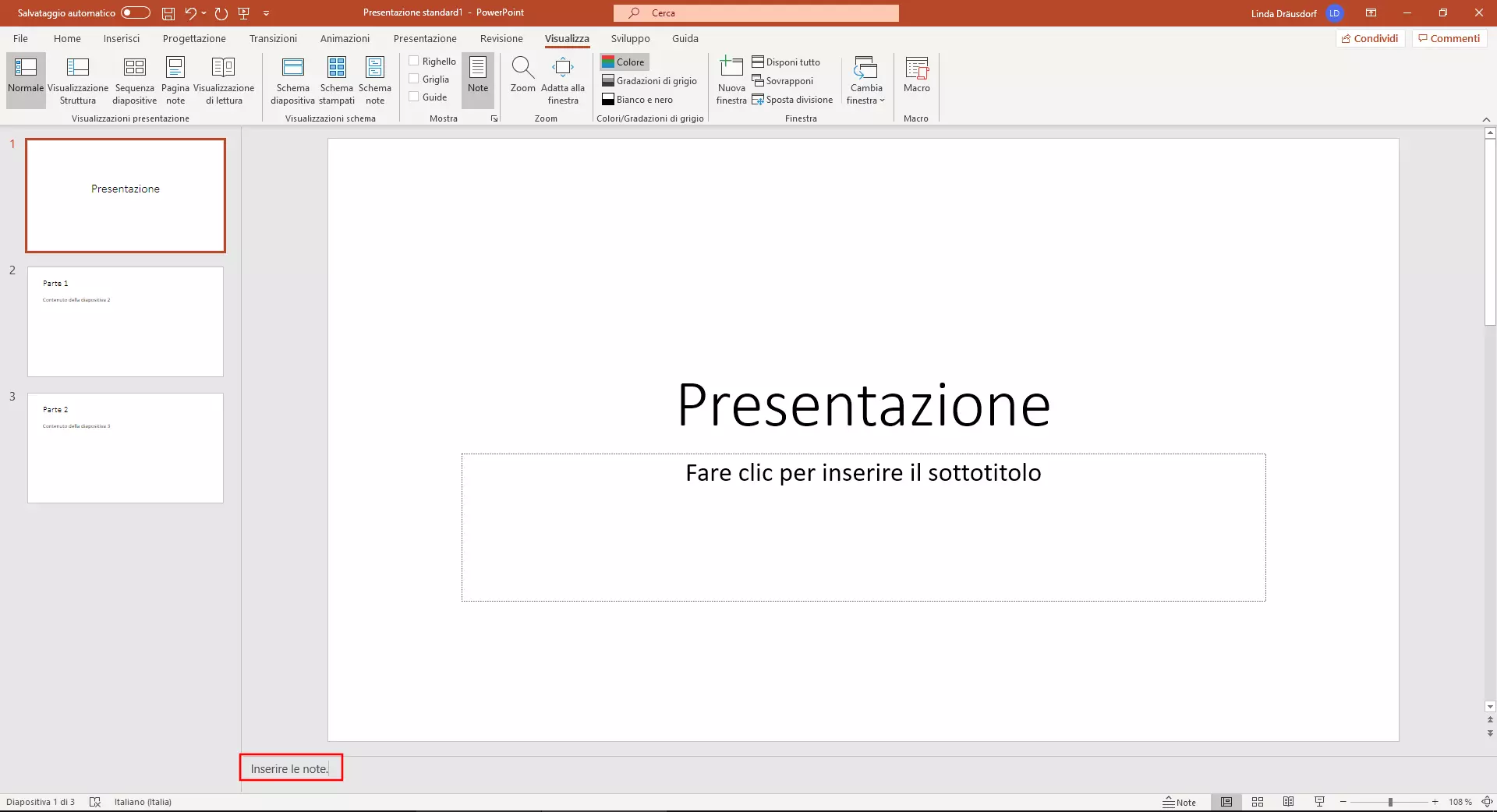Open ribbon display options
Screen dimensions: 1497x812
[x=1371, y=12]
